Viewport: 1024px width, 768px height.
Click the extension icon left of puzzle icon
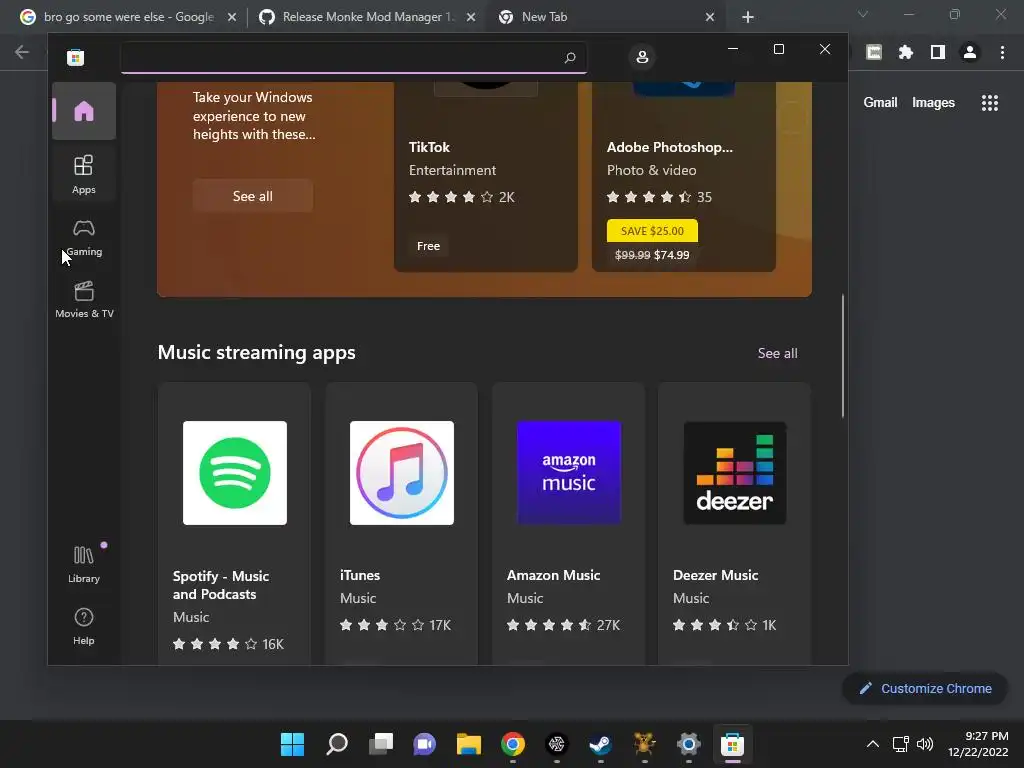pos(874,52)
